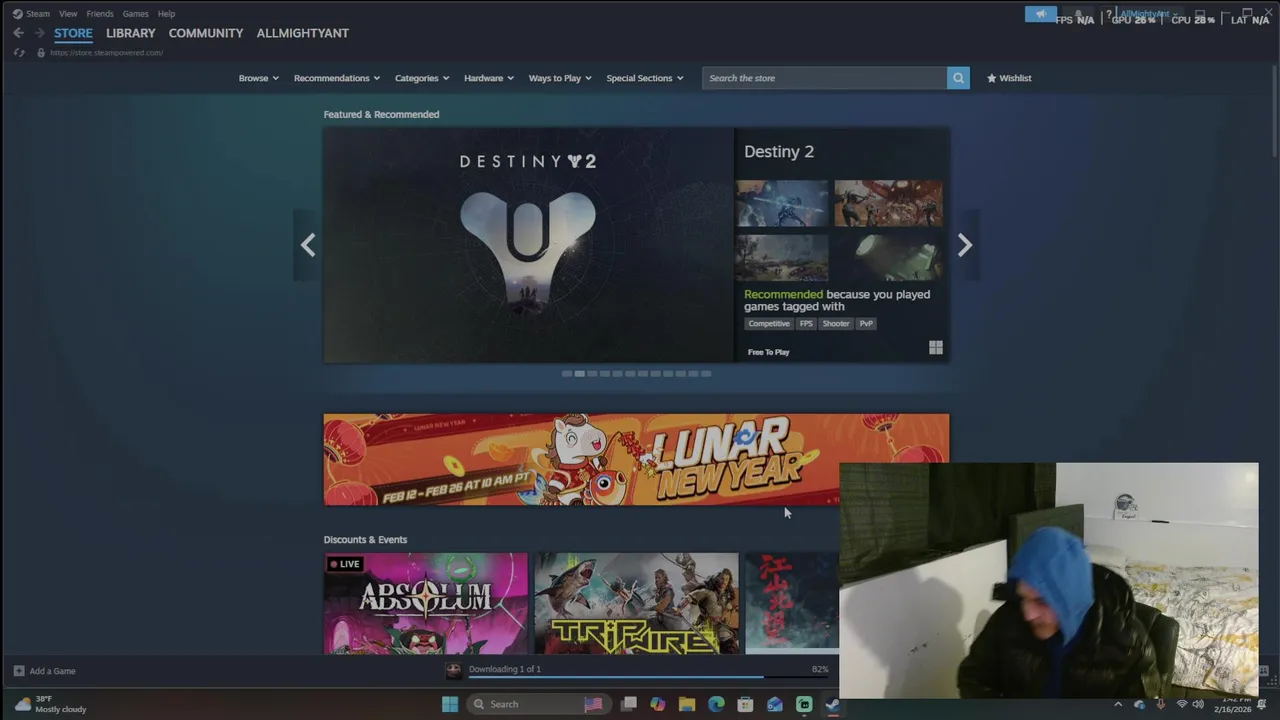This screenshot has height=720, width=1280.
Task: Go forward with the browser forward arrow
Action: pos(40,33)
